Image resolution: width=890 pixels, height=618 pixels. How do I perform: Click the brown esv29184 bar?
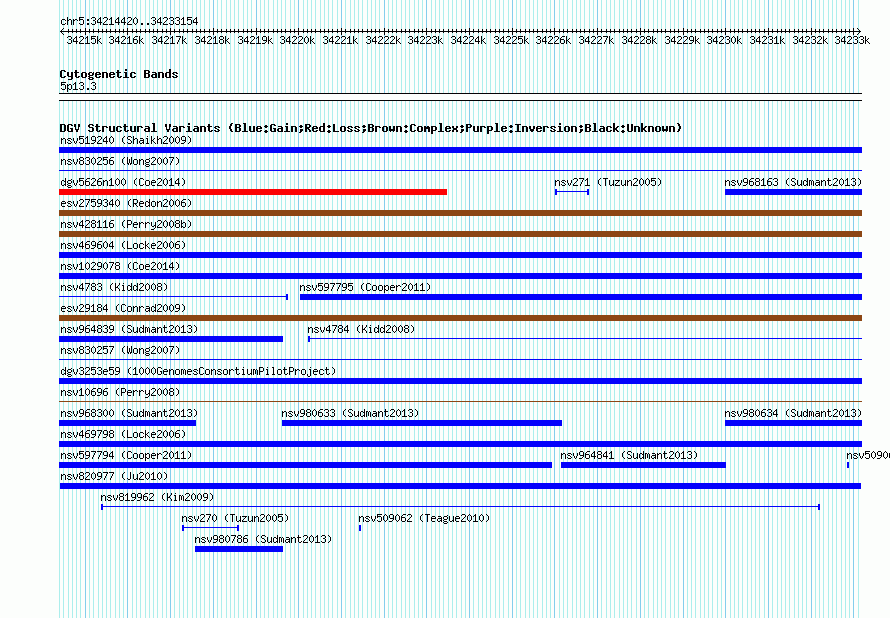pos(460,318)
